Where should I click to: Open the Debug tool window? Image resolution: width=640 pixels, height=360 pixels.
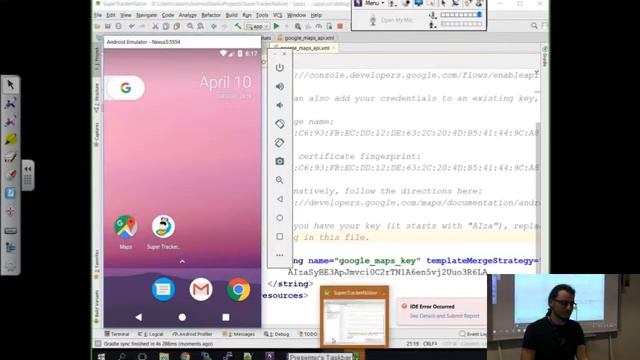point(277,334)
